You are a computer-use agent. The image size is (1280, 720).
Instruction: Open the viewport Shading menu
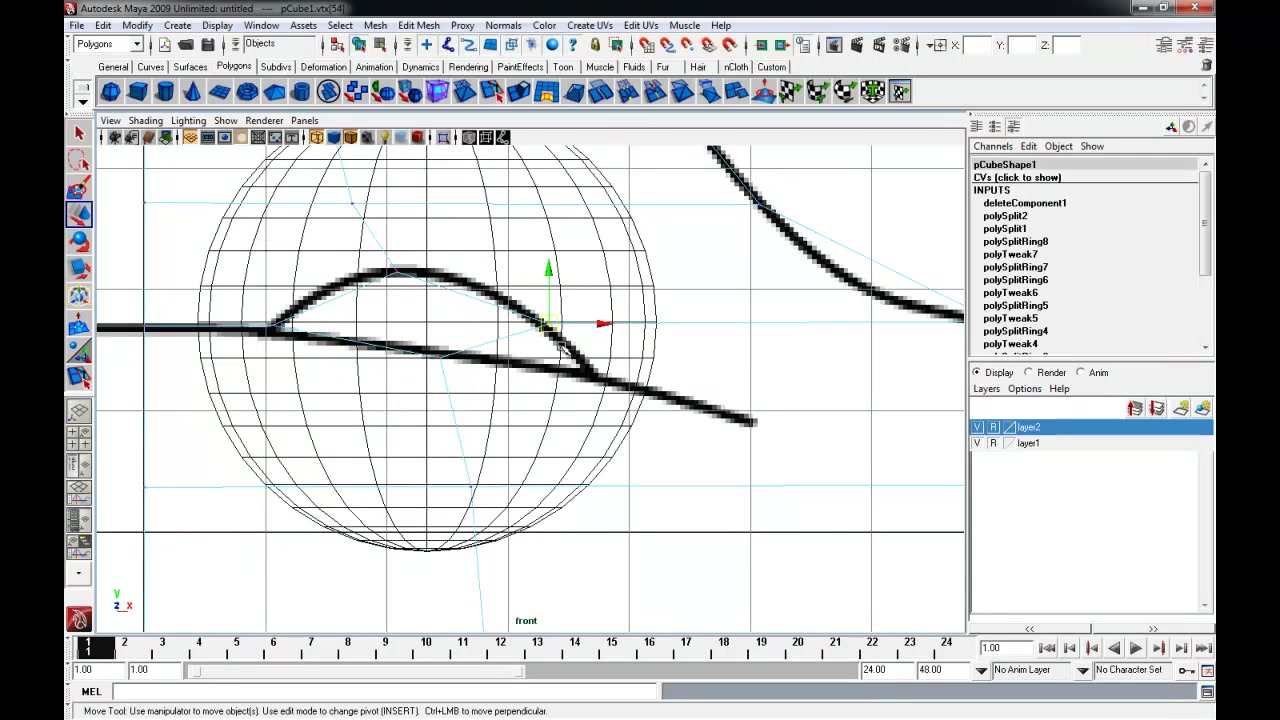pyautogui.click(x=145, y=121)
